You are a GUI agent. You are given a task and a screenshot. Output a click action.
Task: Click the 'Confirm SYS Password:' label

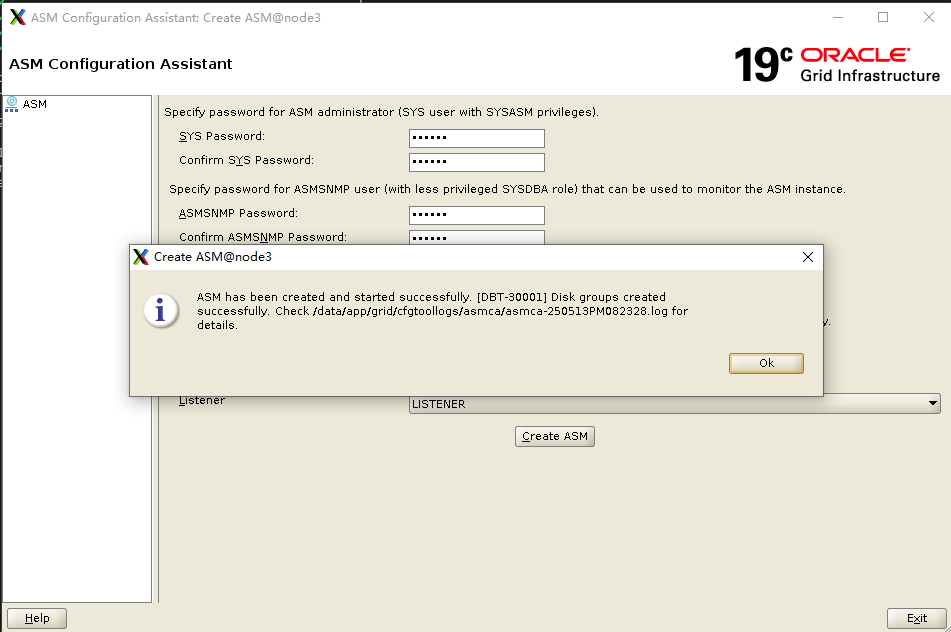[x=246, y=160]
